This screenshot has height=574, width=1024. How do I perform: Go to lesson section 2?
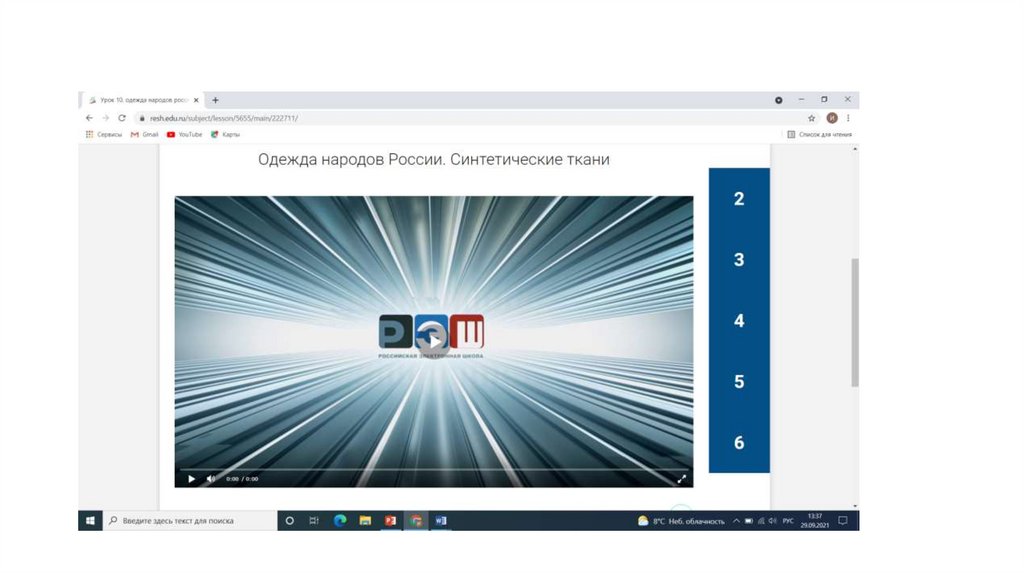pyautogui.click(x=739, y=199)
